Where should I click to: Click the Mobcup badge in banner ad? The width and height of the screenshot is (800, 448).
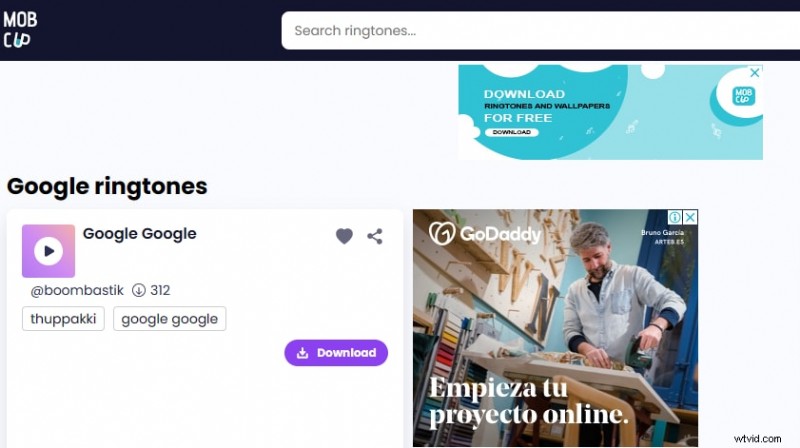pyautogui.click(x=743, y=96)
